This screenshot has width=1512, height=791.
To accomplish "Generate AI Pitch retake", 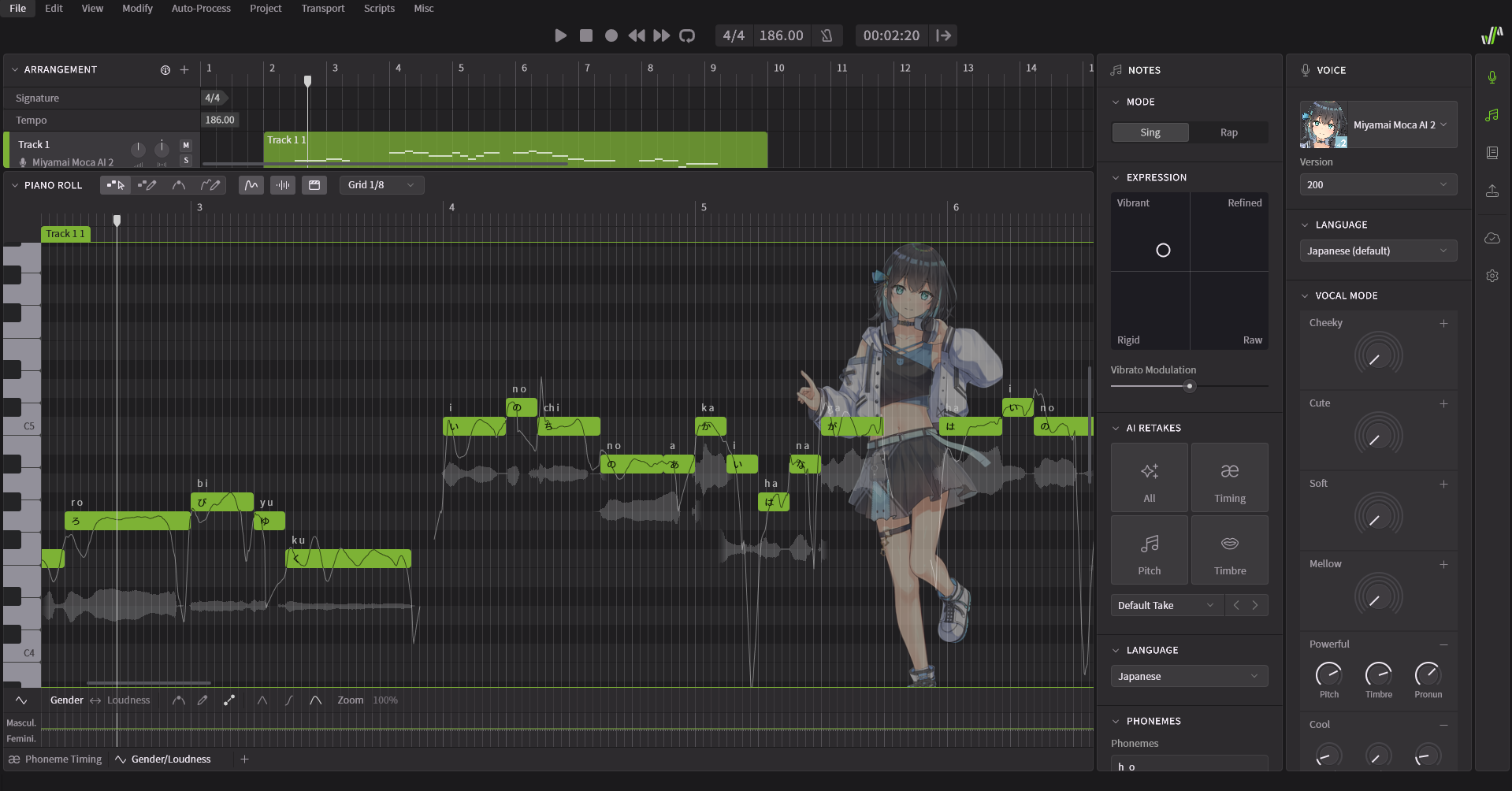I will click(x=1150, y=550).
